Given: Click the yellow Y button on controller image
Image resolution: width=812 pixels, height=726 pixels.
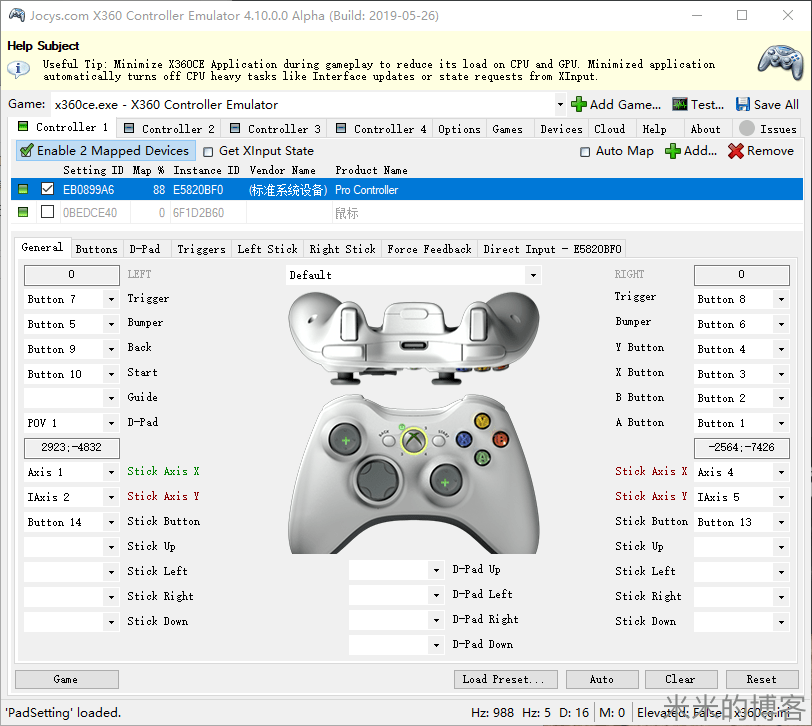Looking at the screenshot, I should 482,421.
